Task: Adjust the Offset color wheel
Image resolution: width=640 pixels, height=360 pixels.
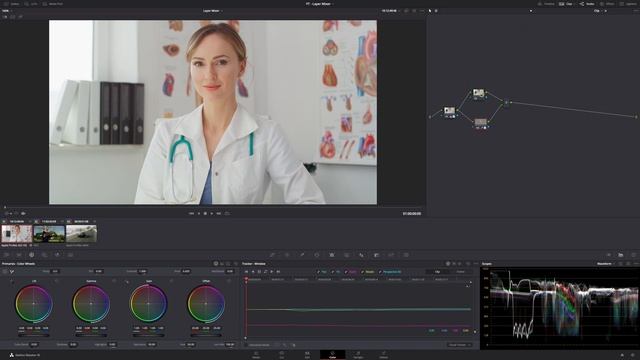Action: pos(206,304)
